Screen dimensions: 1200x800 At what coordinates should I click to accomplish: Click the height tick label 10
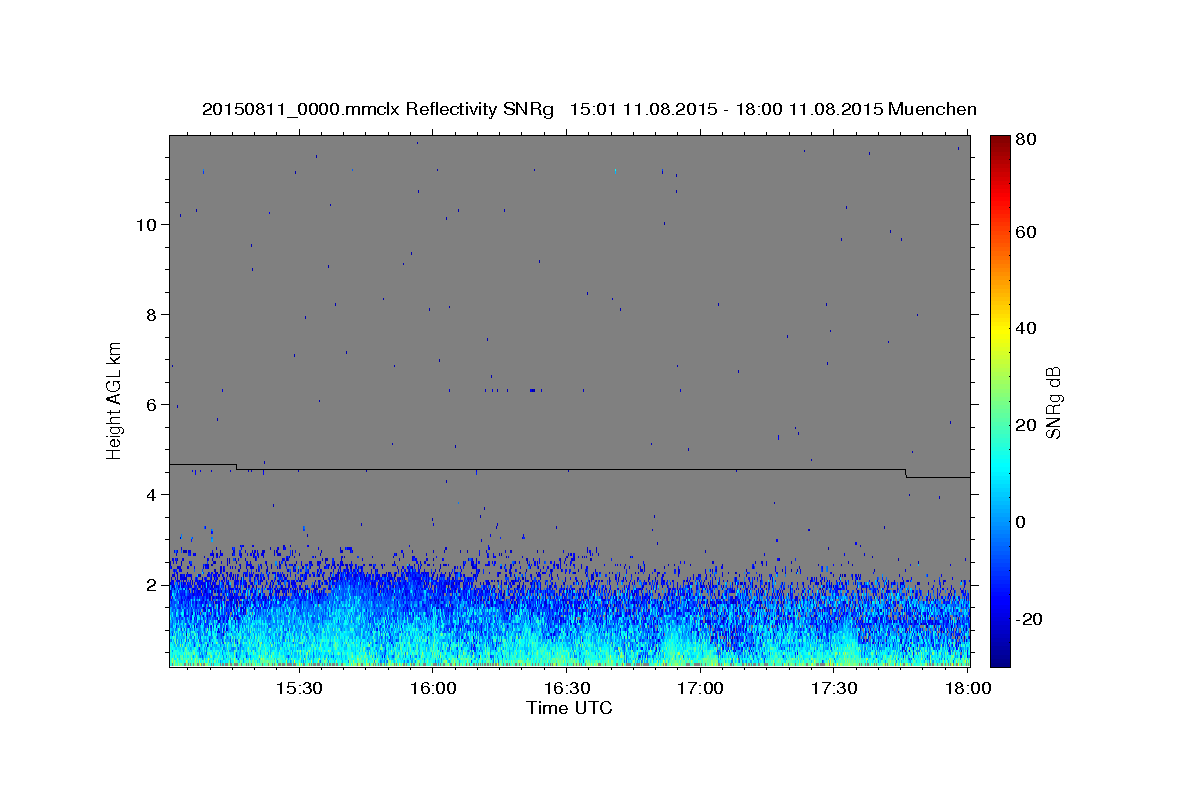[x=145, y=225]
